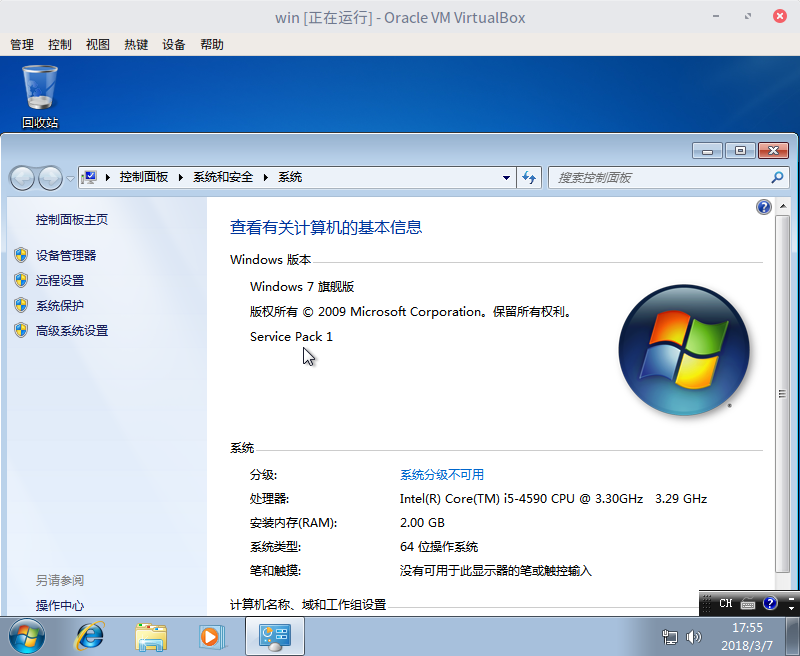The image size is (800, 656).
Task: Open VirtualBox 帮助 menu
Action: [x=212, y=45]
